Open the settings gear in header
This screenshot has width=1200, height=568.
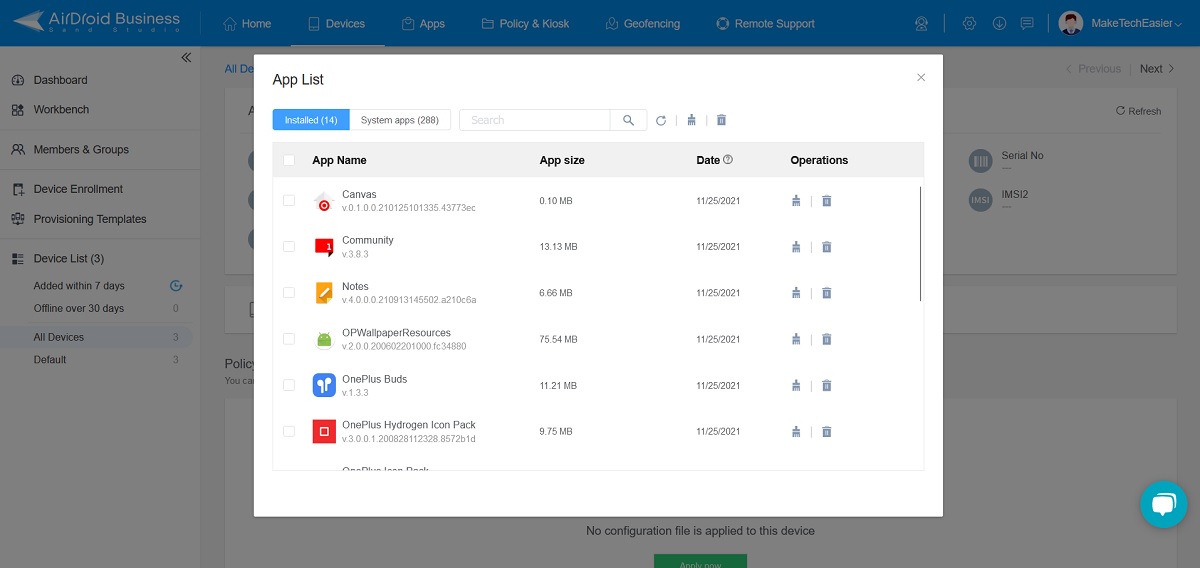[x=969, y=23]
